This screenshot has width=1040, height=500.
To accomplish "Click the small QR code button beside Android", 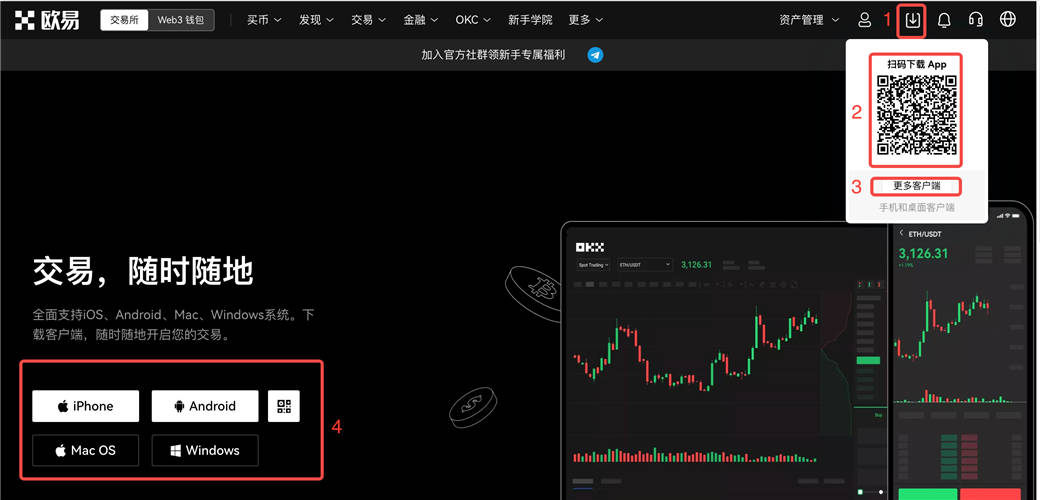I will click(x=284, y=406).
